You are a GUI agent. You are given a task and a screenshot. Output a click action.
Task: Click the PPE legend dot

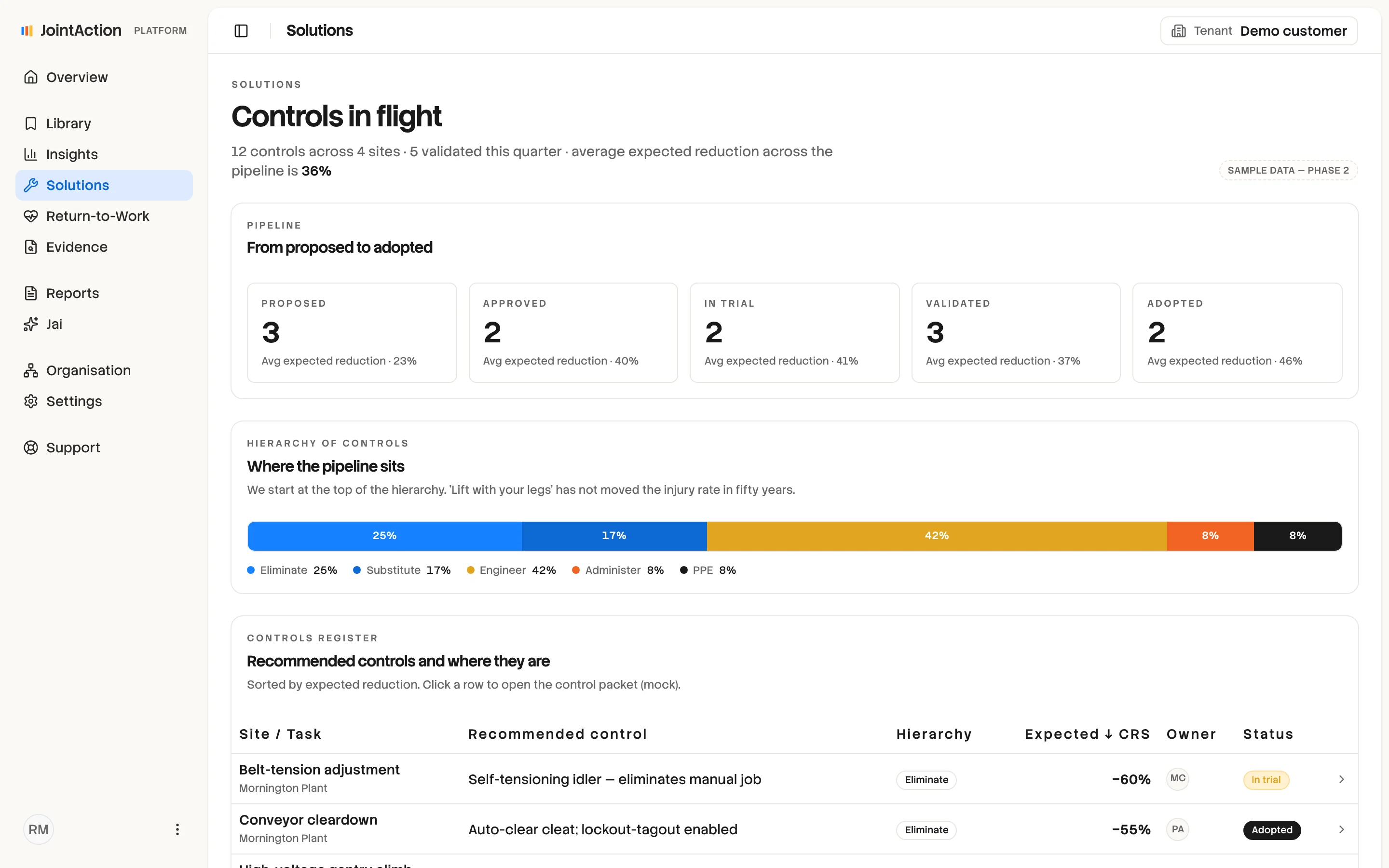683,570
